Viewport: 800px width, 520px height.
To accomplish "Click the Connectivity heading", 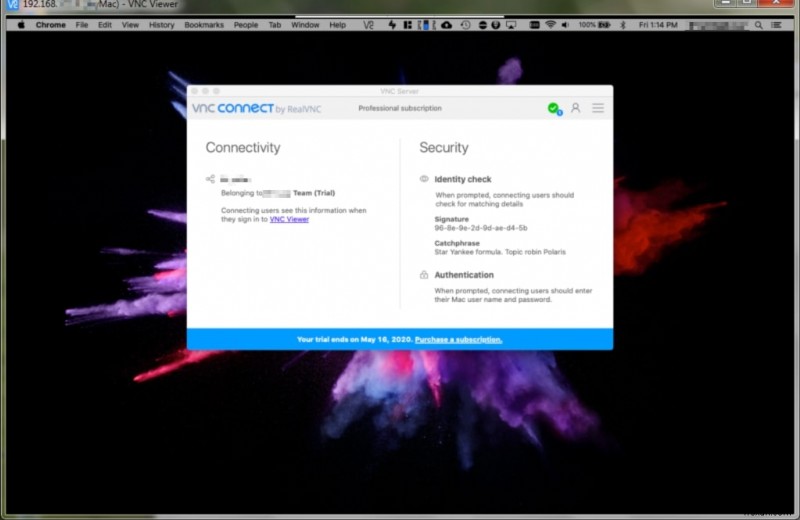I will [243, 147].
